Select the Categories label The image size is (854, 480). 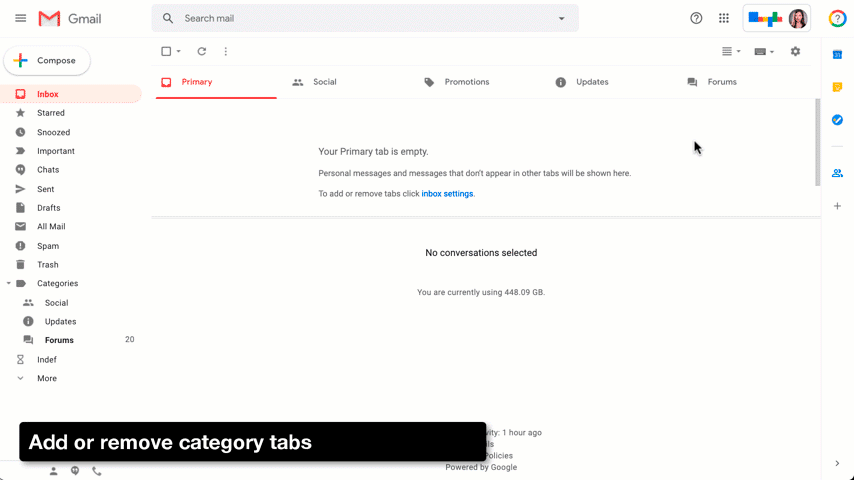click(57, 283)
